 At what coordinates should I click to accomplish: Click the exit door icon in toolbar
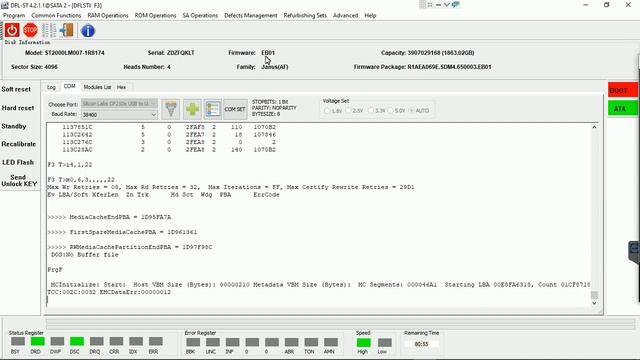pyautogui.click(x=67, y=30)
